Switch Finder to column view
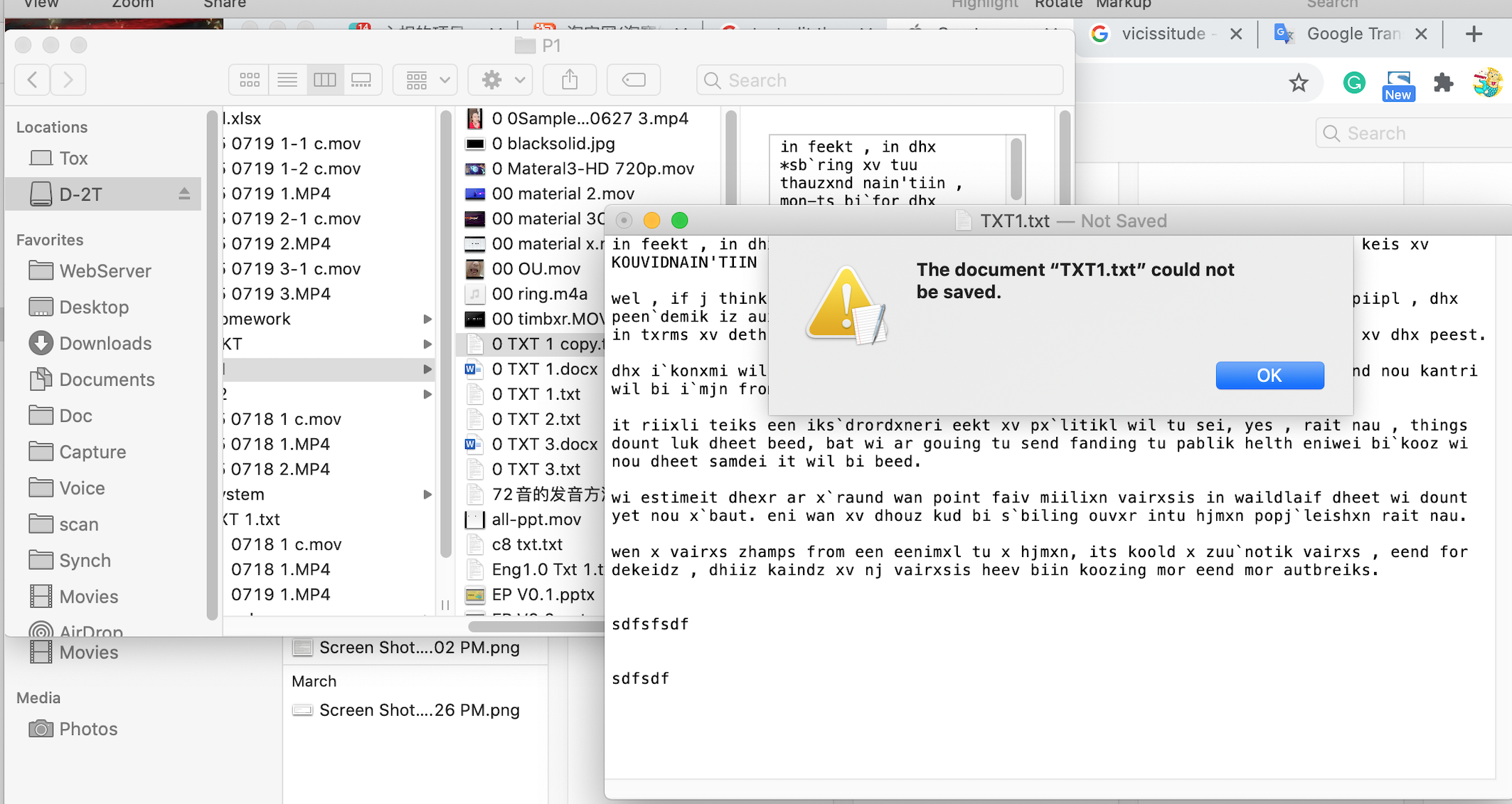 point(325,80)
